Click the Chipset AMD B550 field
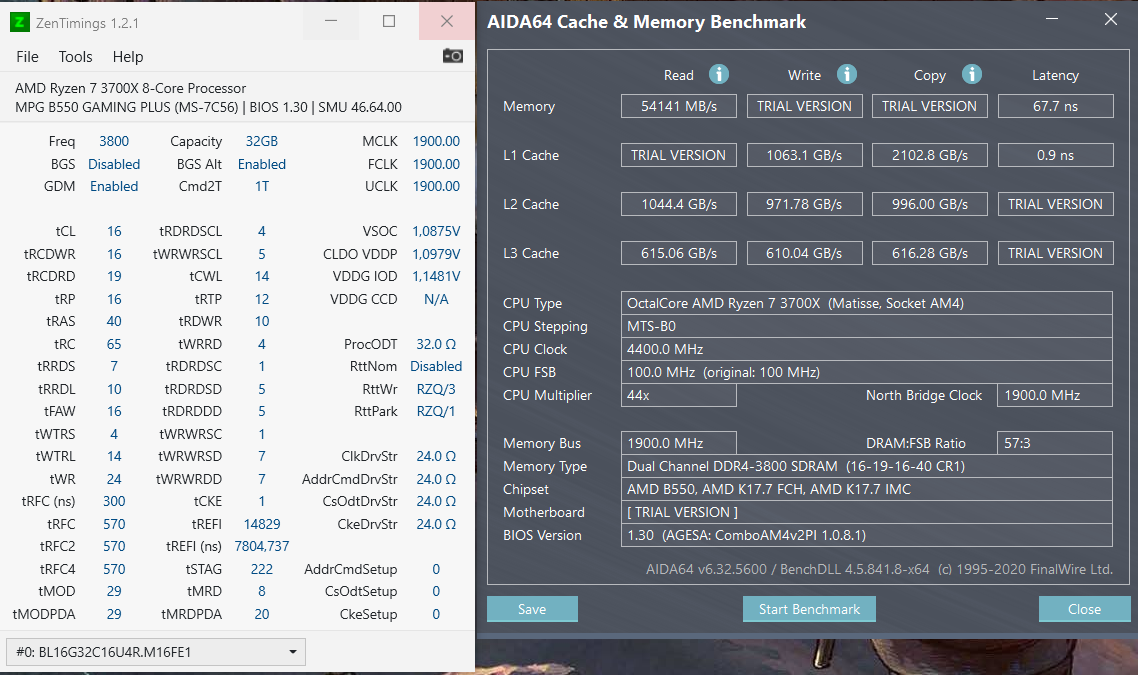The width and height of the screenshot is (1138, 675). 867,489
